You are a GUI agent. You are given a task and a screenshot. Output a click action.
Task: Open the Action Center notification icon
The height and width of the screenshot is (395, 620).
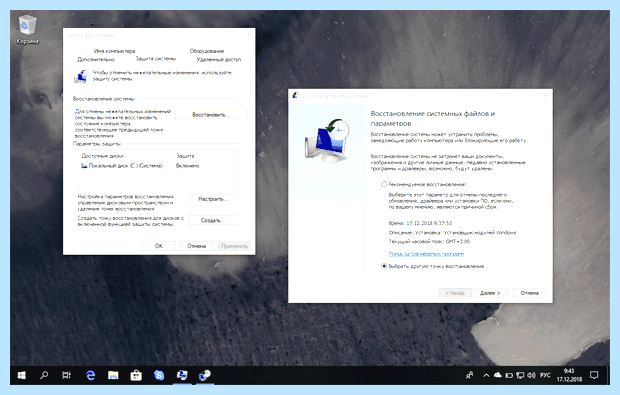(x=594, y=375)
